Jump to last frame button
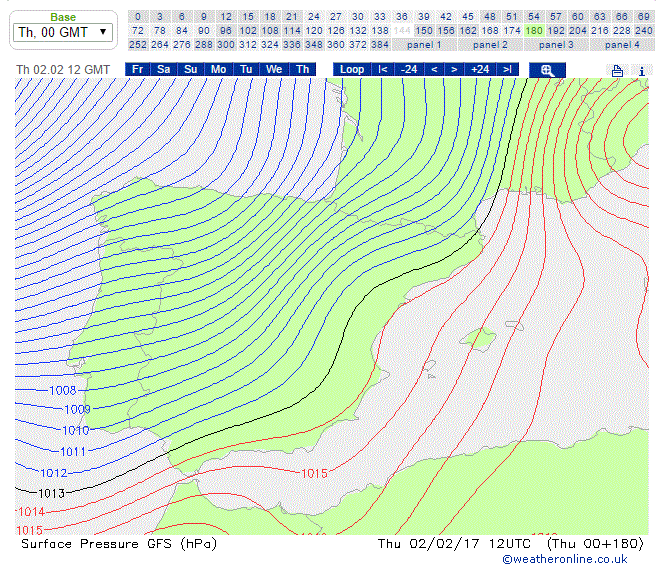The image size is (667, 577). click(507, 69)
